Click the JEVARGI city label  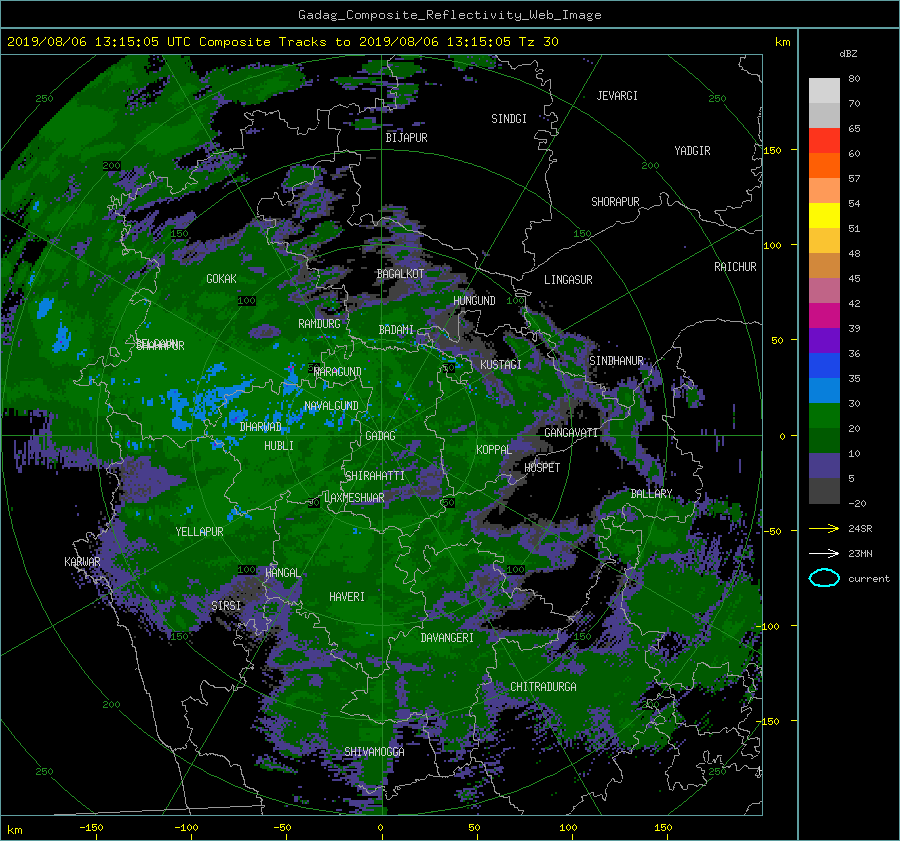(x=617, y=96)
